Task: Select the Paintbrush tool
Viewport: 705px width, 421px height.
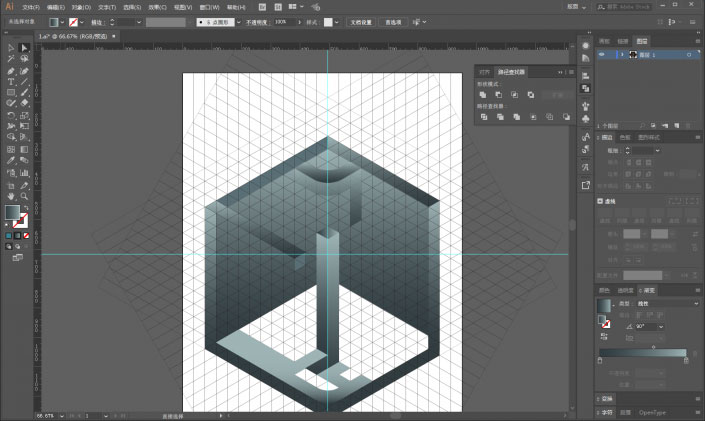Action: pos(24,93)
